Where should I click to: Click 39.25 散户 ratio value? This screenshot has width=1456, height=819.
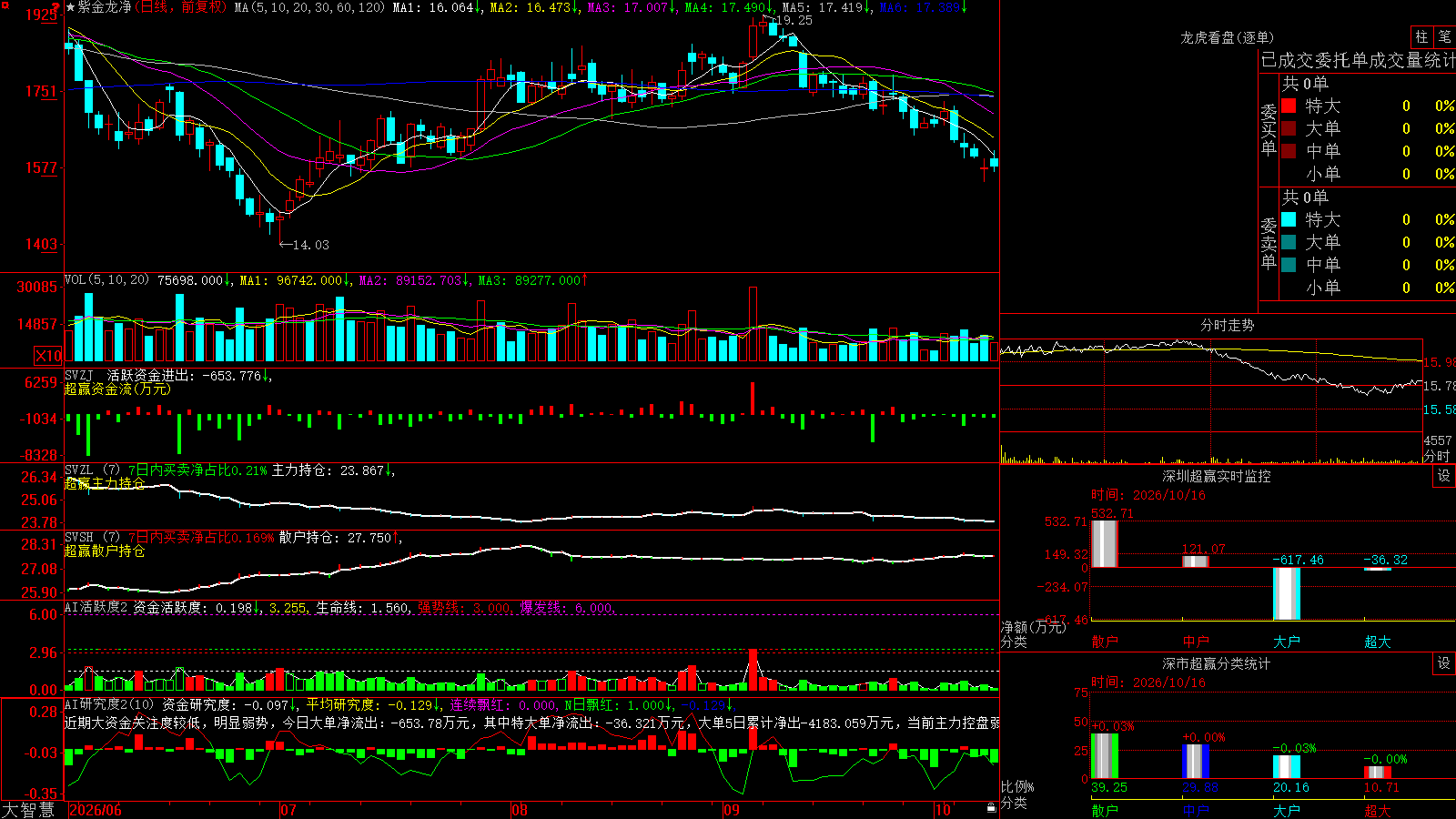[1108, 787]
